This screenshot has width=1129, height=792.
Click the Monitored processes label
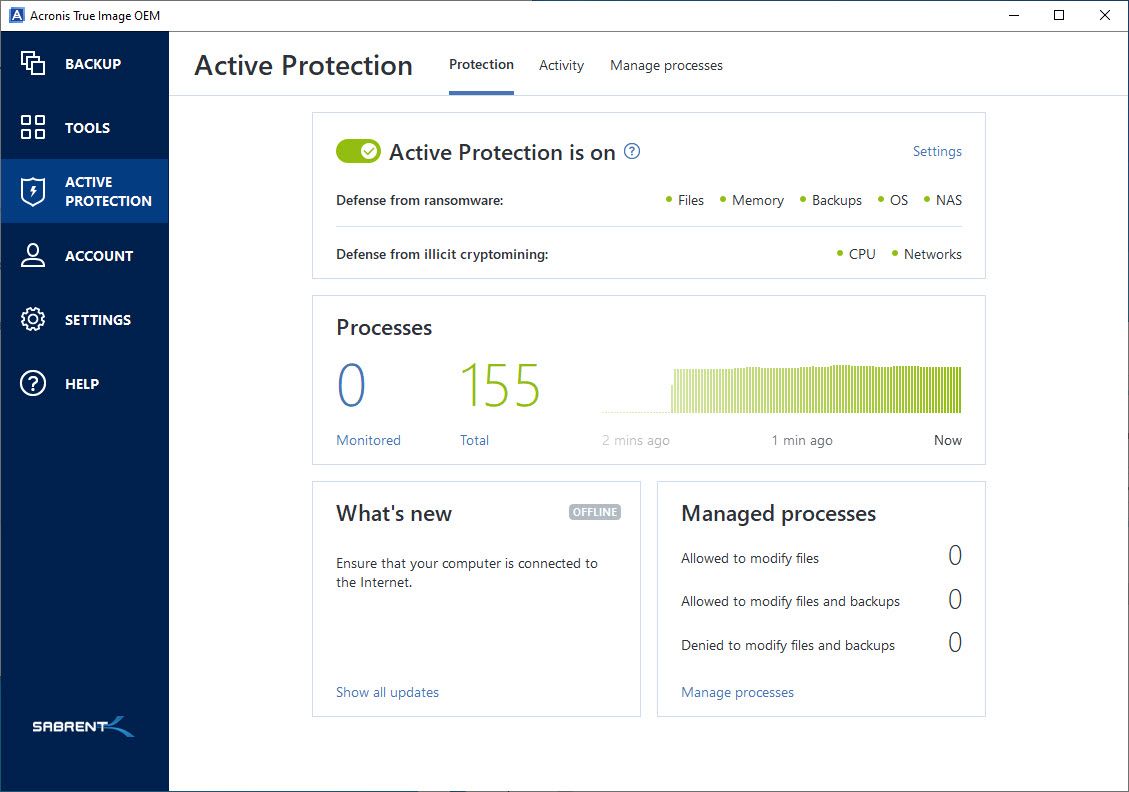click(x=368, y=440)
